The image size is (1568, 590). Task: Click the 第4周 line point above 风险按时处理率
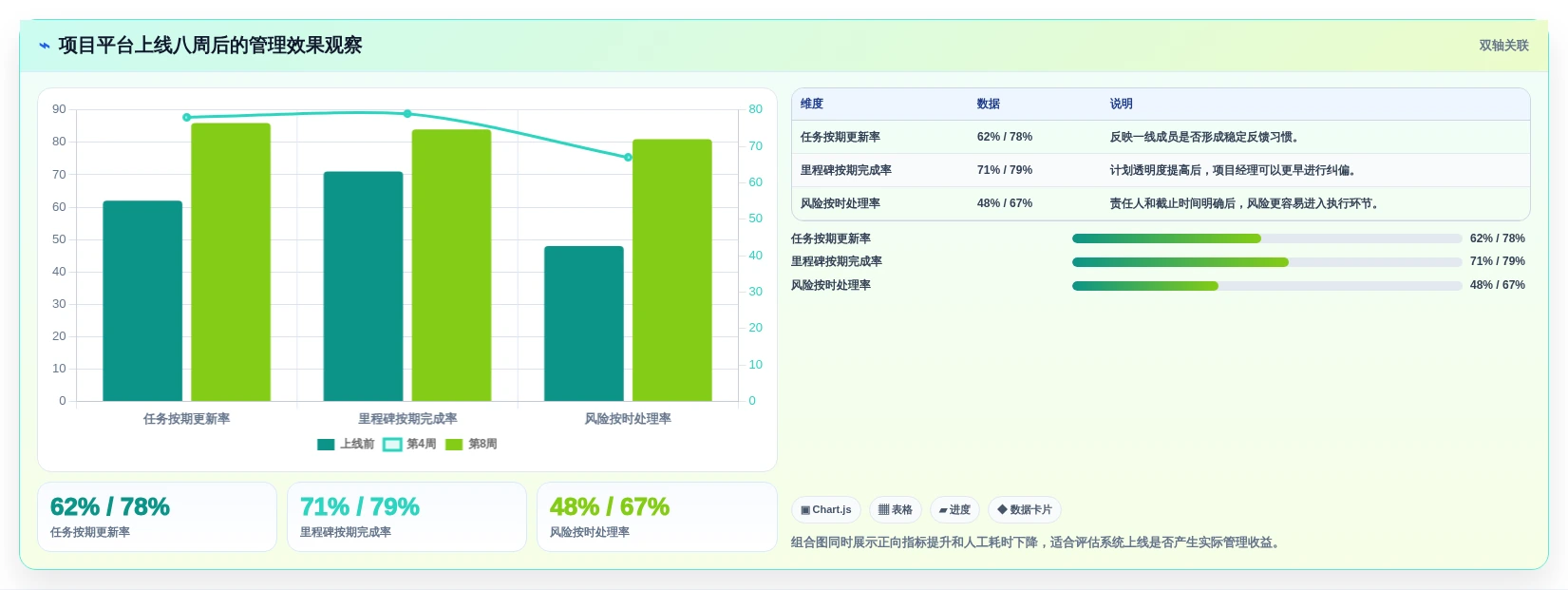click(x=628, y=158)
